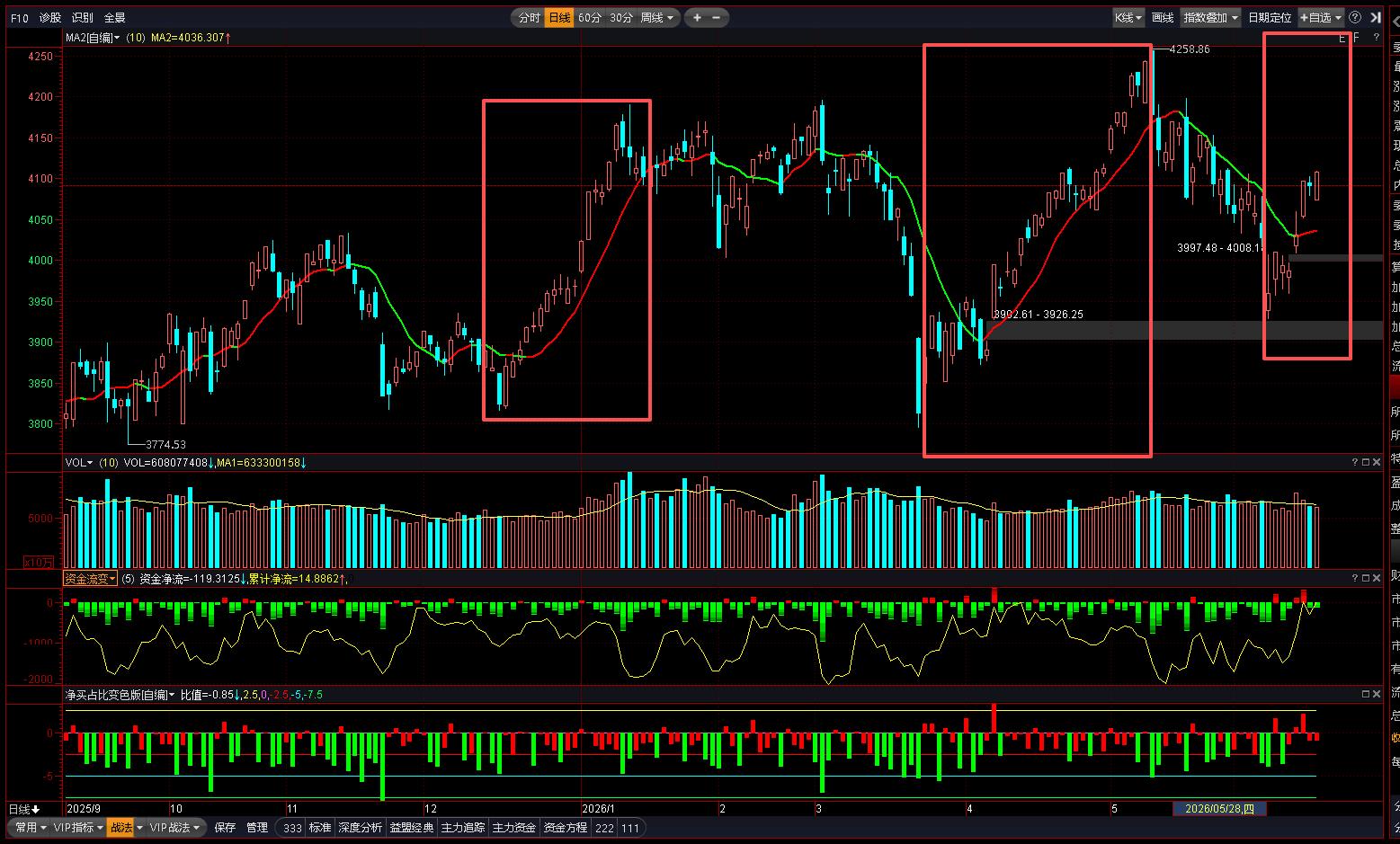Select the 222 template tab
Viewport: 1400px width, 844px height.
(604, 828)
